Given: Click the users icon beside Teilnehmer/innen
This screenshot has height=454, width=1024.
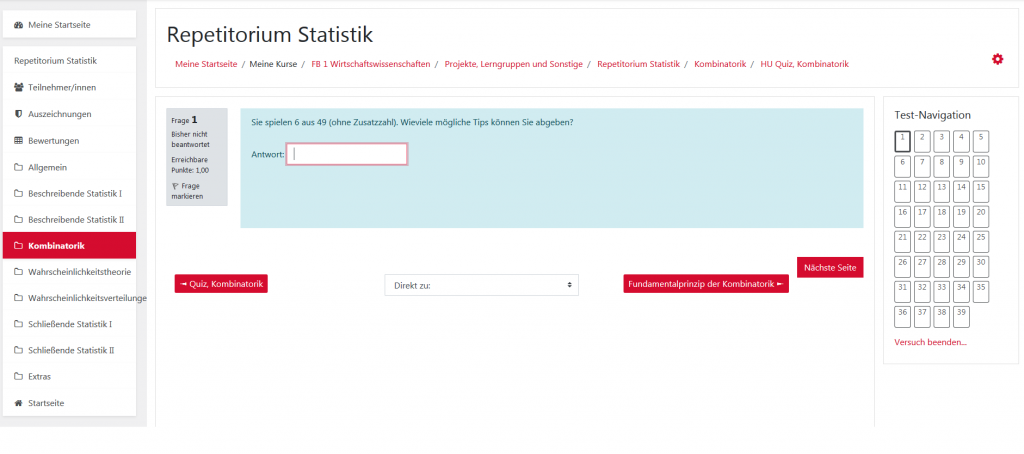Looking at the screenshot, I should pyautogui.click(x=19, y=87).
